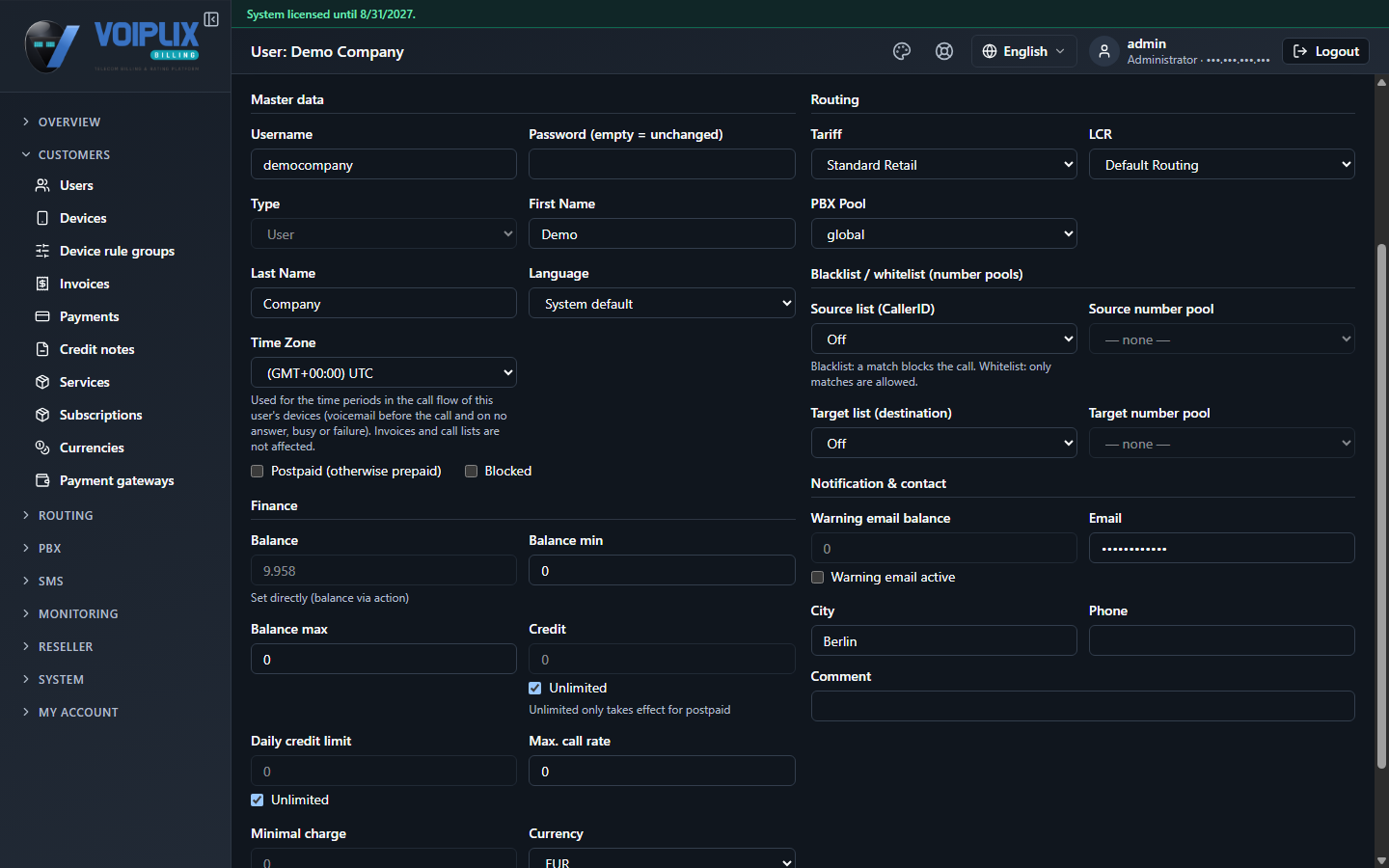Expand the Routing menu section
Viewport: 1389px width, 868px height.
point(66,516)
